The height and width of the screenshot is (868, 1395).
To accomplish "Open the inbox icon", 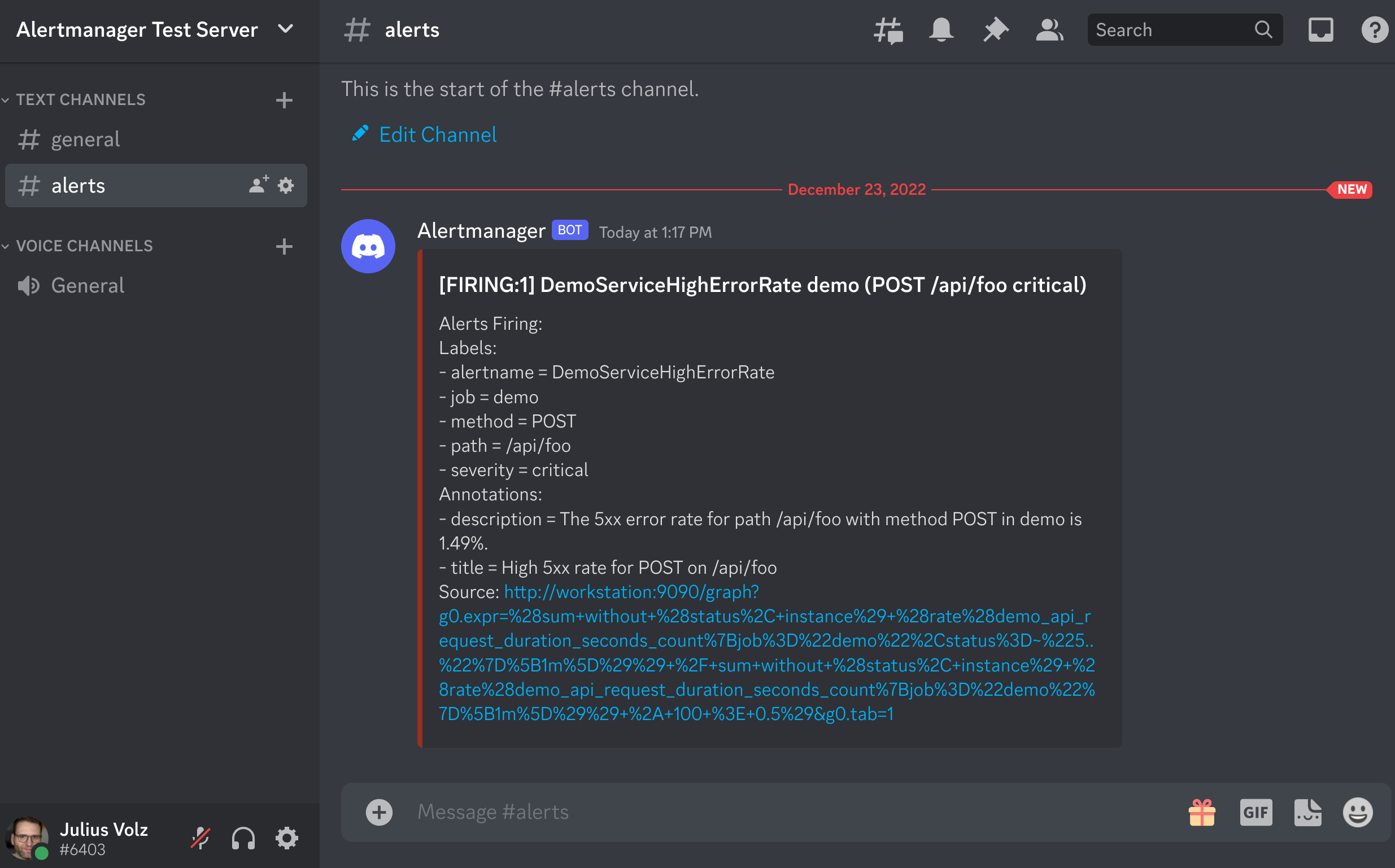I will pyautogui.click(x=1320, y=30).
